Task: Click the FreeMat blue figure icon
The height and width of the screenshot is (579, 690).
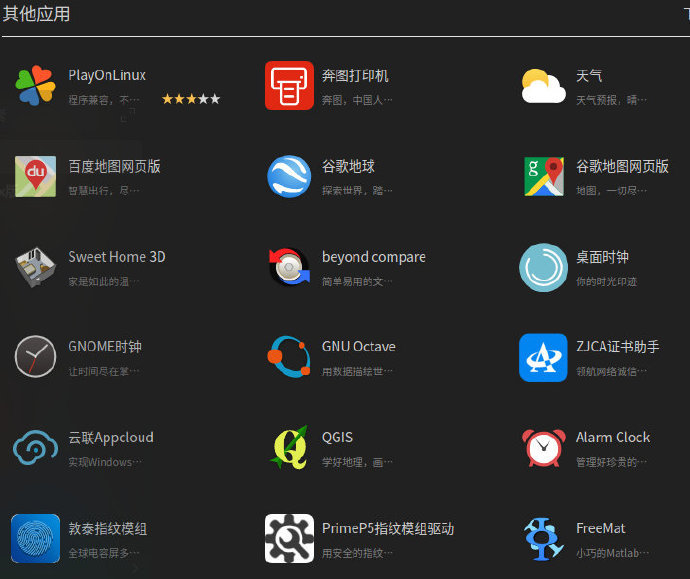Action: [x=543, y=539]
